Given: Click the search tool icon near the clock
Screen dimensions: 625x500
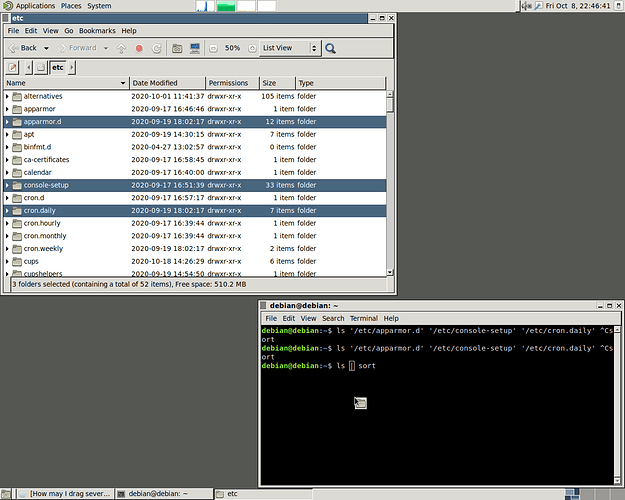Looking at the screenshot, I should click(x=538, y=6).
